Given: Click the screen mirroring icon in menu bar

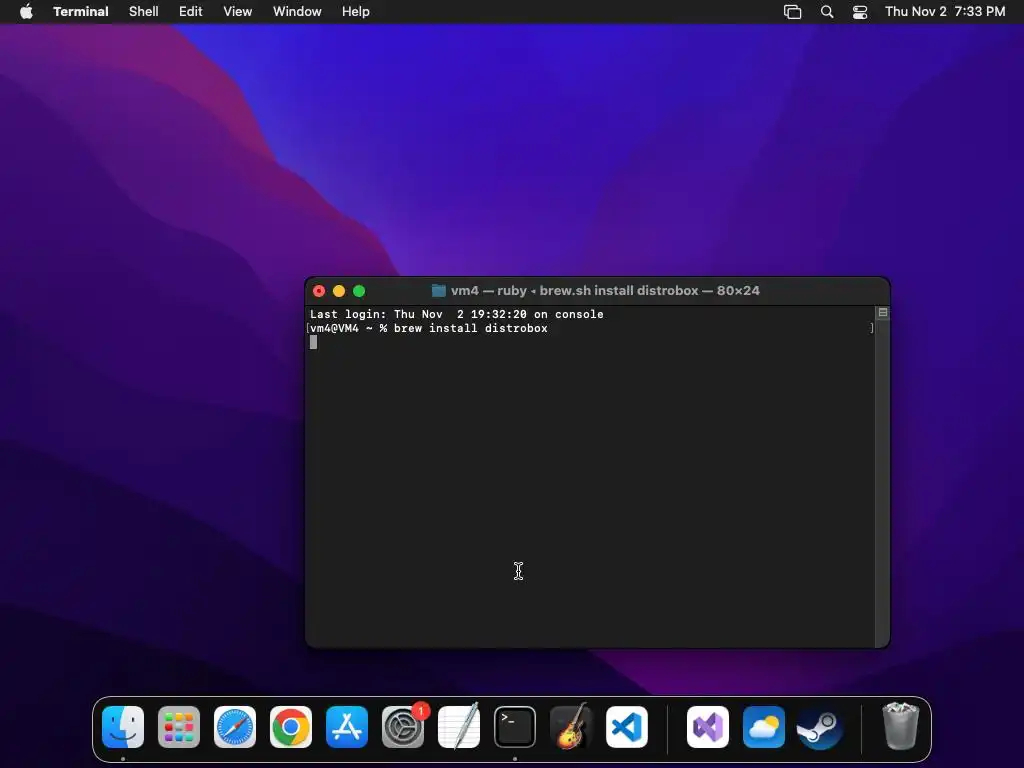Looking at the screenshot, I should (x=792, y=12).
